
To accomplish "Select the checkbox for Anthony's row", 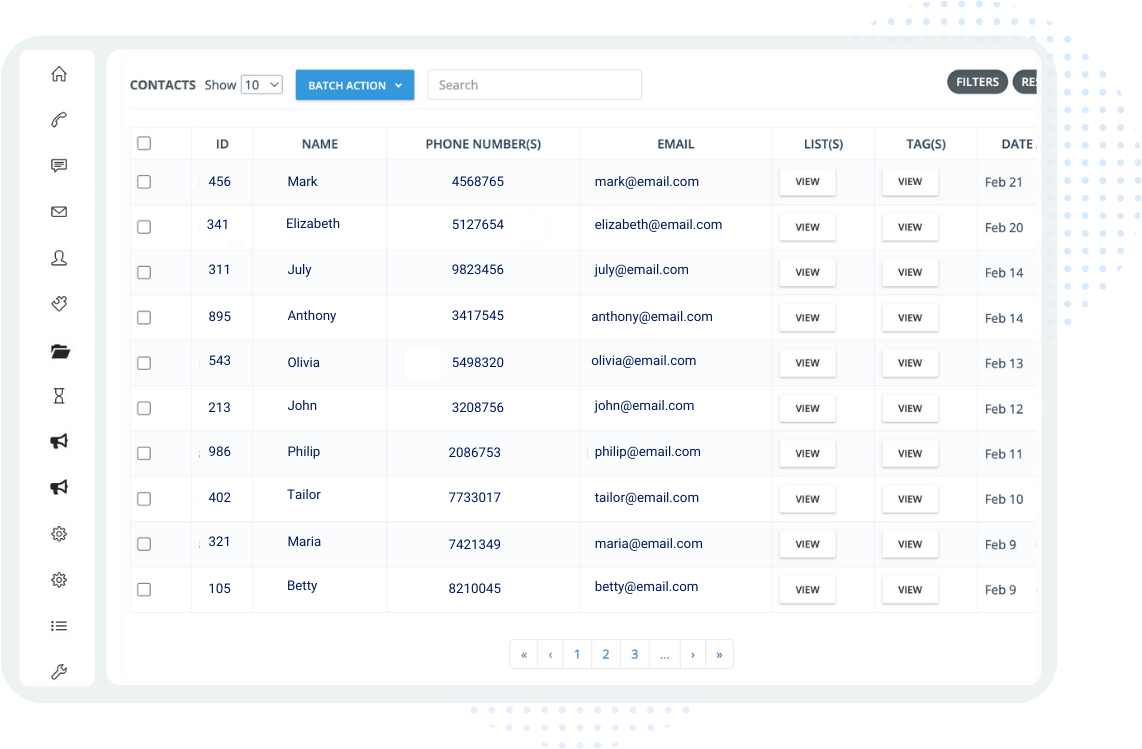I will click(144, 317).
